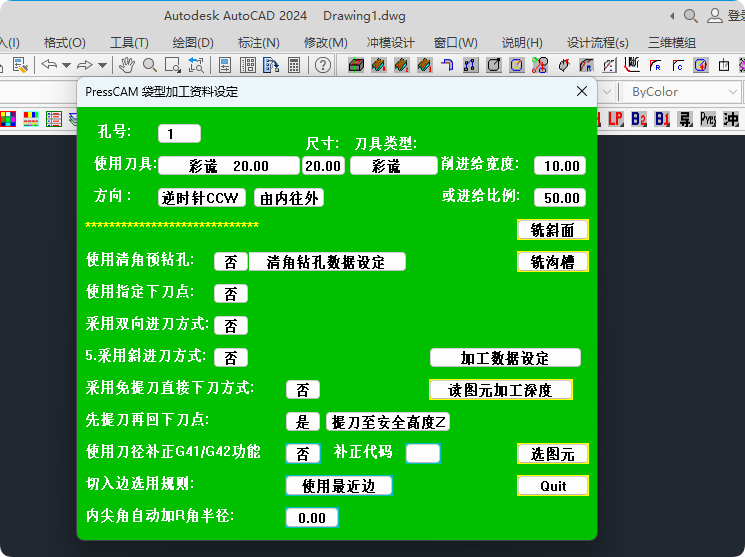Open 切入边选用规则 使用最近边 selector
Image resolution: width=745 pixels, height=557 pixels.
339,486
